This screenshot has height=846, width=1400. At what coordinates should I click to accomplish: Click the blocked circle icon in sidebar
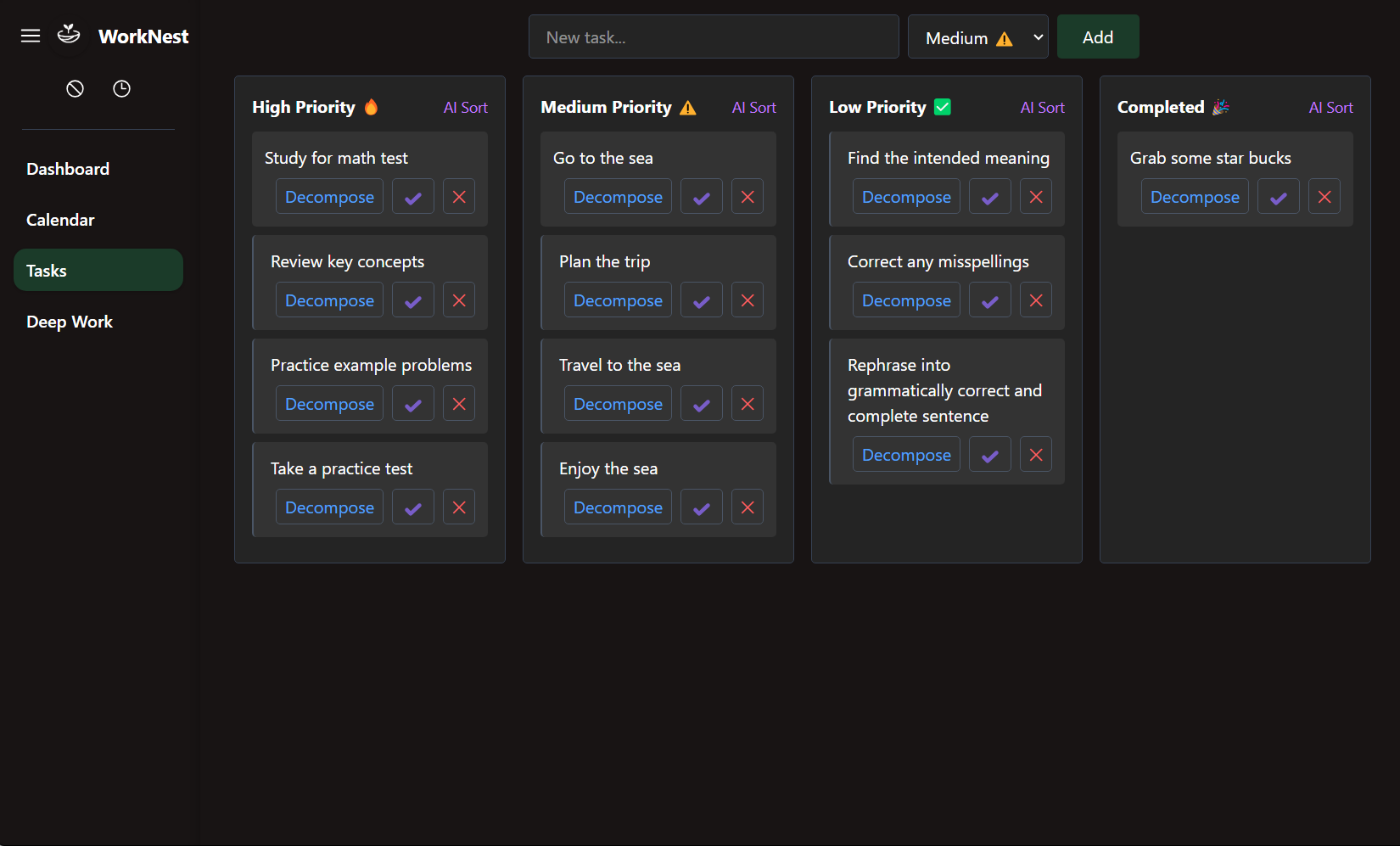pyautogui.click(x=76, y=88)
